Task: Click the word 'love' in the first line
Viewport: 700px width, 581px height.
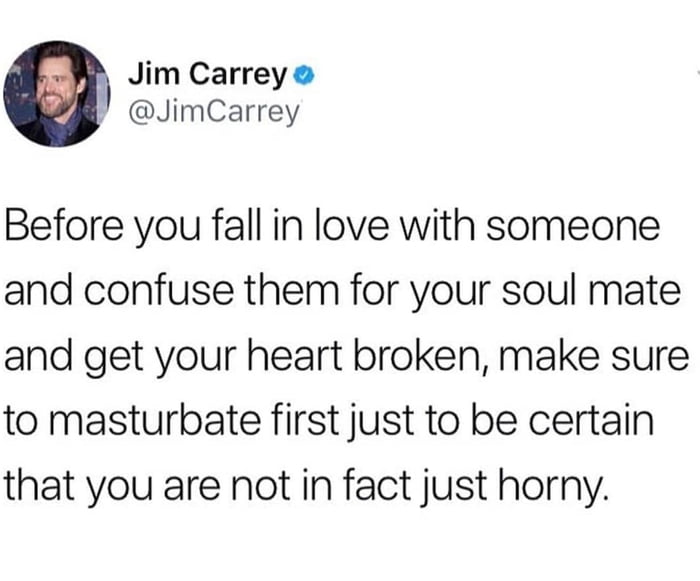Action: tap(352, 225)
